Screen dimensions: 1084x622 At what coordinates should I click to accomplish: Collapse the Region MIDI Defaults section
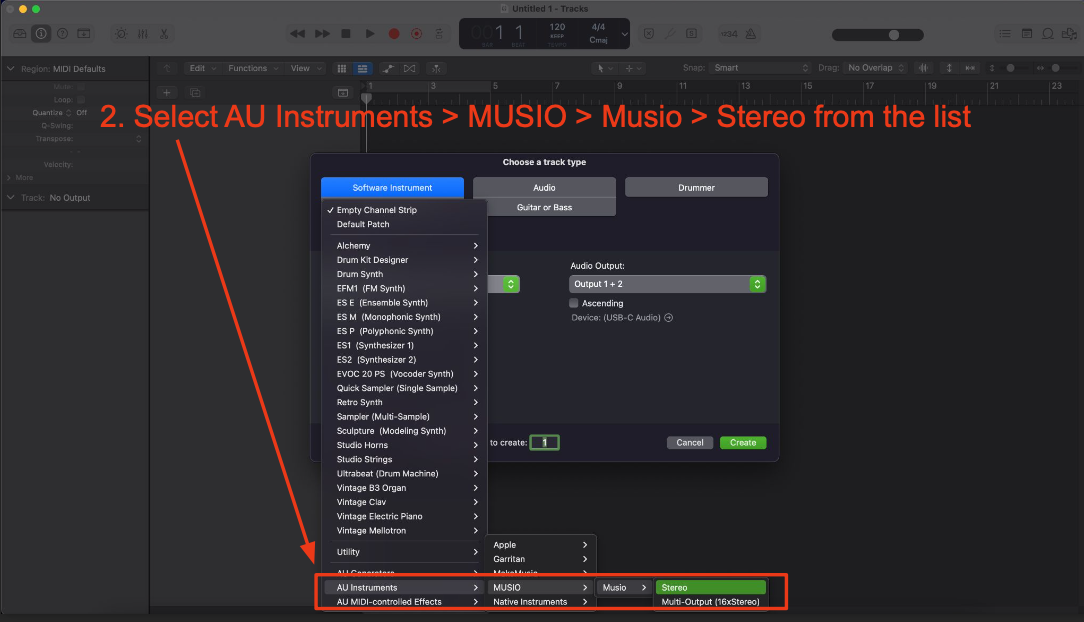(10, 68)
